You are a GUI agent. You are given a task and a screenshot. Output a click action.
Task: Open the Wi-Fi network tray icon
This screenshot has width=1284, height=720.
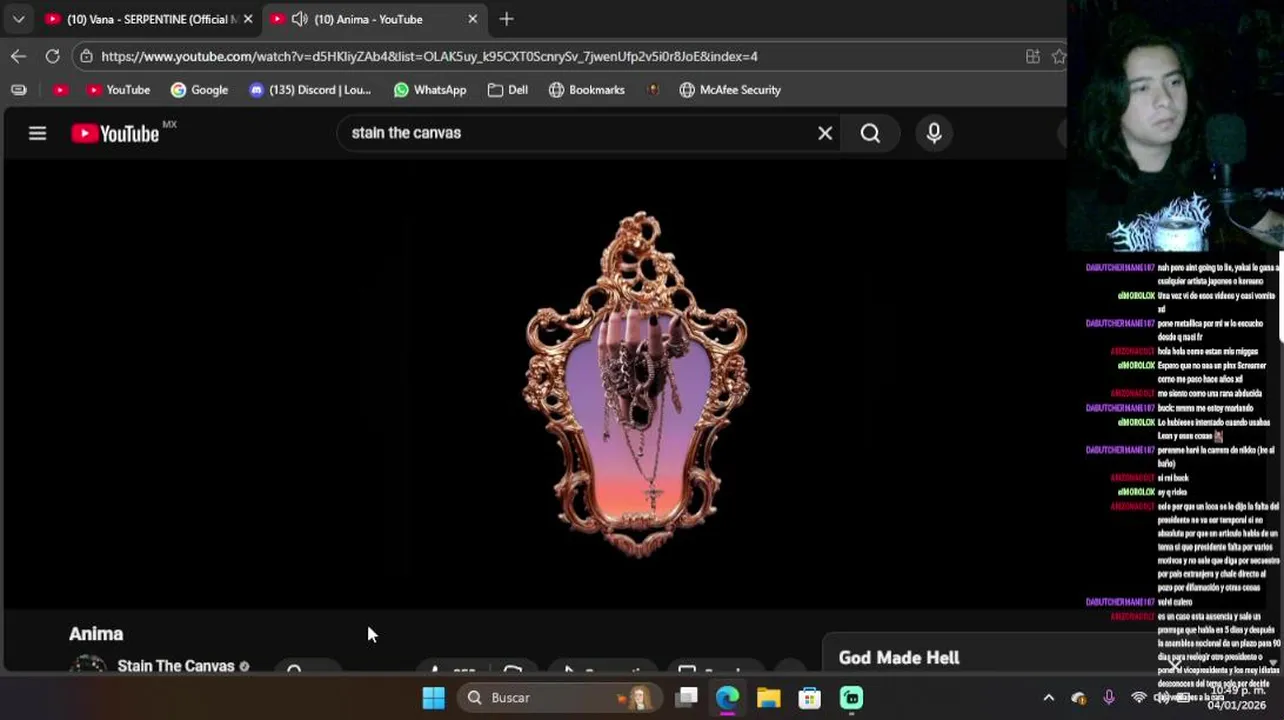[x=1138, y=698]
